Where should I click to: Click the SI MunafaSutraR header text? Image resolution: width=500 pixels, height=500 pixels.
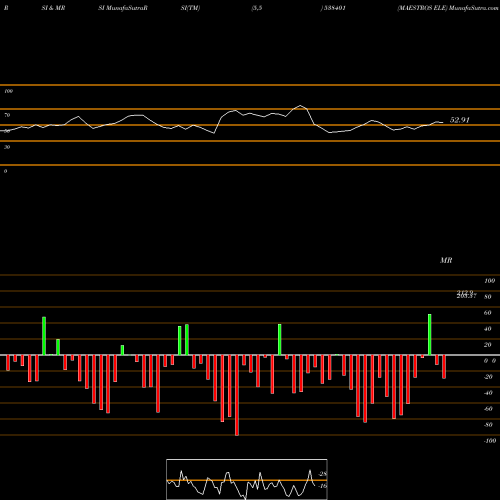[x=123, y=8]
